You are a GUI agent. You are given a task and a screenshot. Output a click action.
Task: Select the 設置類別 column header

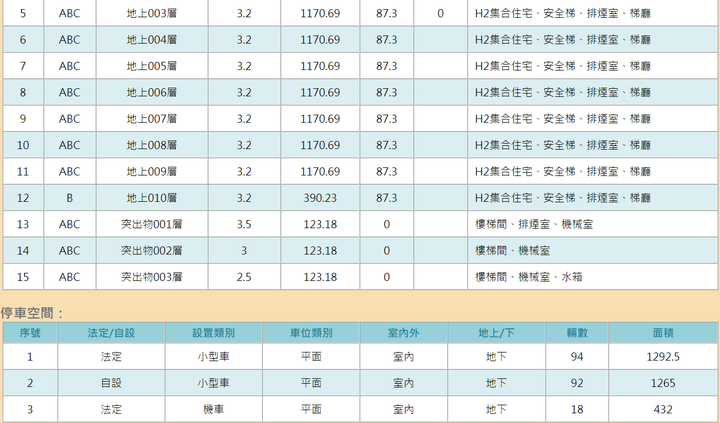point(214,333)
